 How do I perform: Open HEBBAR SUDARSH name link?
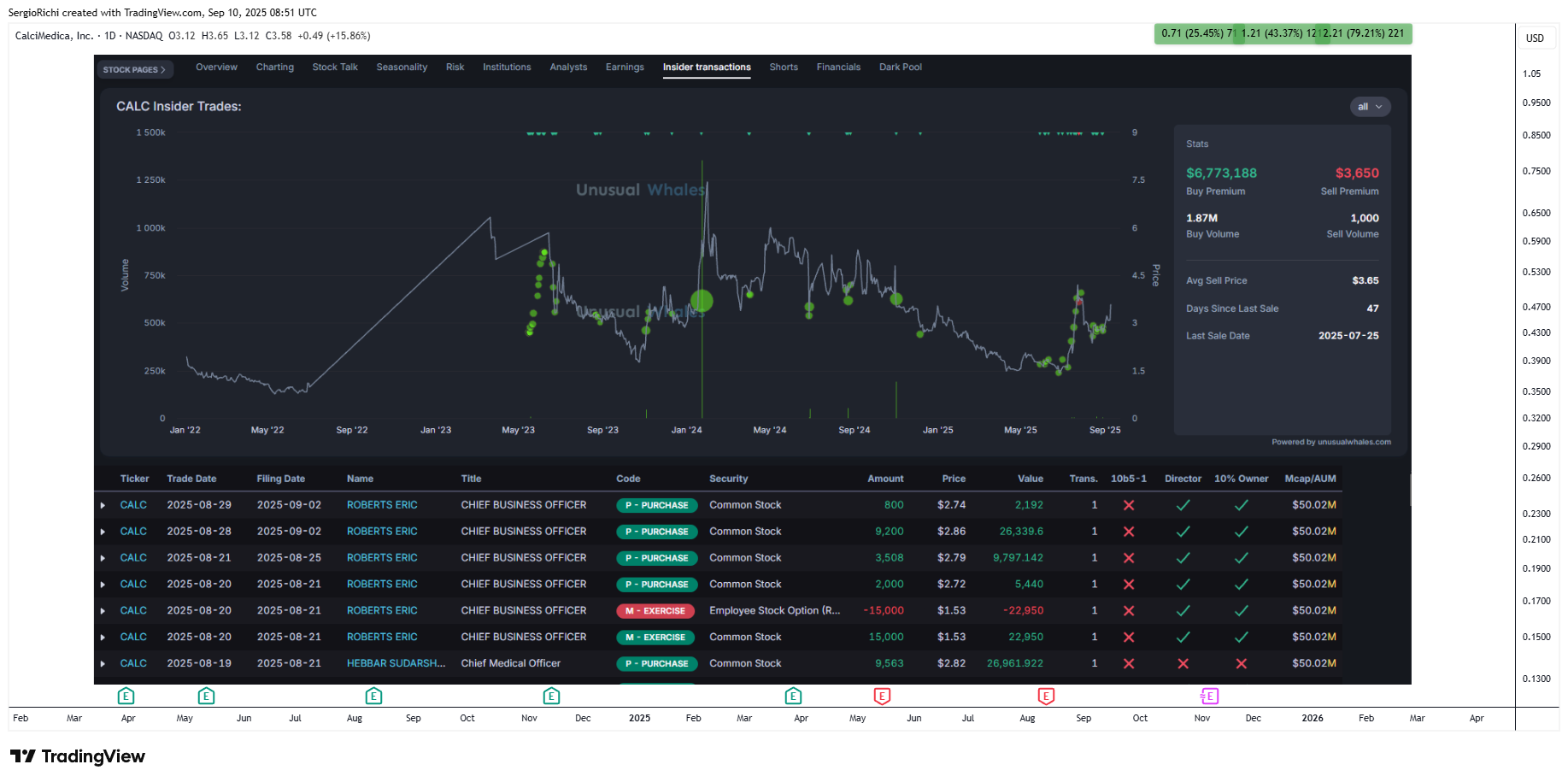pyautogui.click(x=396, y=663)
